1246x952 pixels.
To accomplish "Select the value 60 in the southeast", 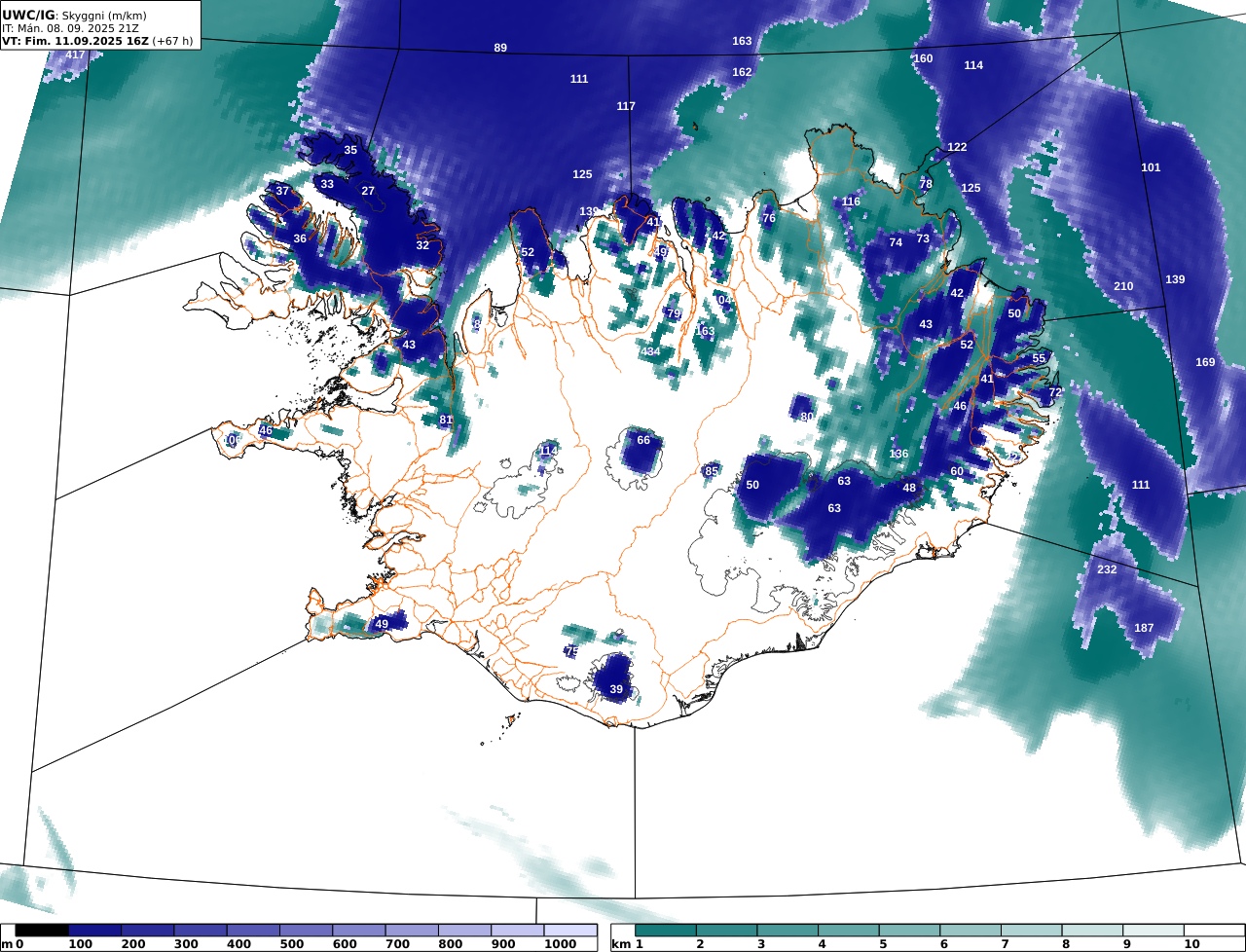I will tap(957, 471).
